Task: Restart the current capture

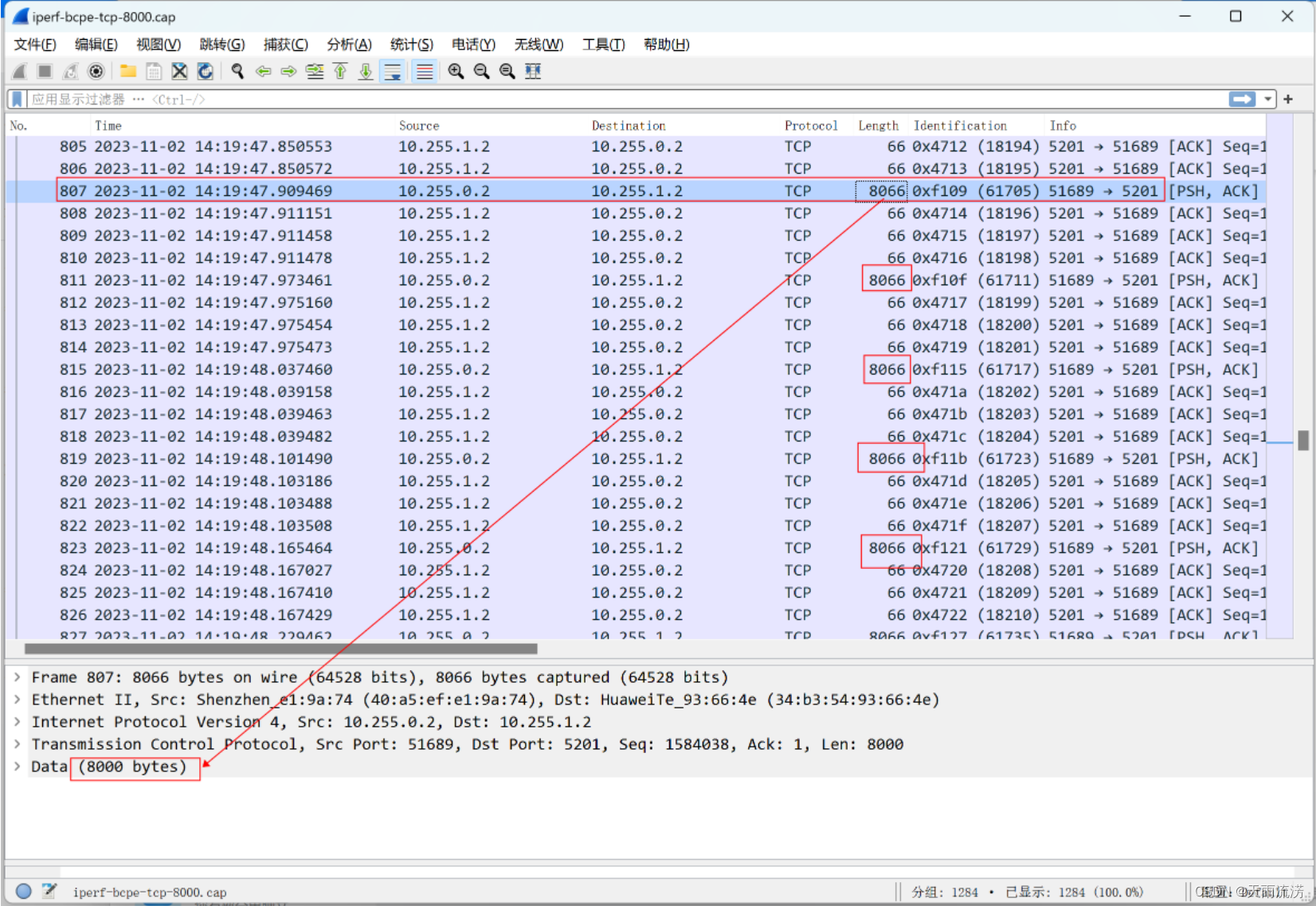Action: [x=70, y=71]
